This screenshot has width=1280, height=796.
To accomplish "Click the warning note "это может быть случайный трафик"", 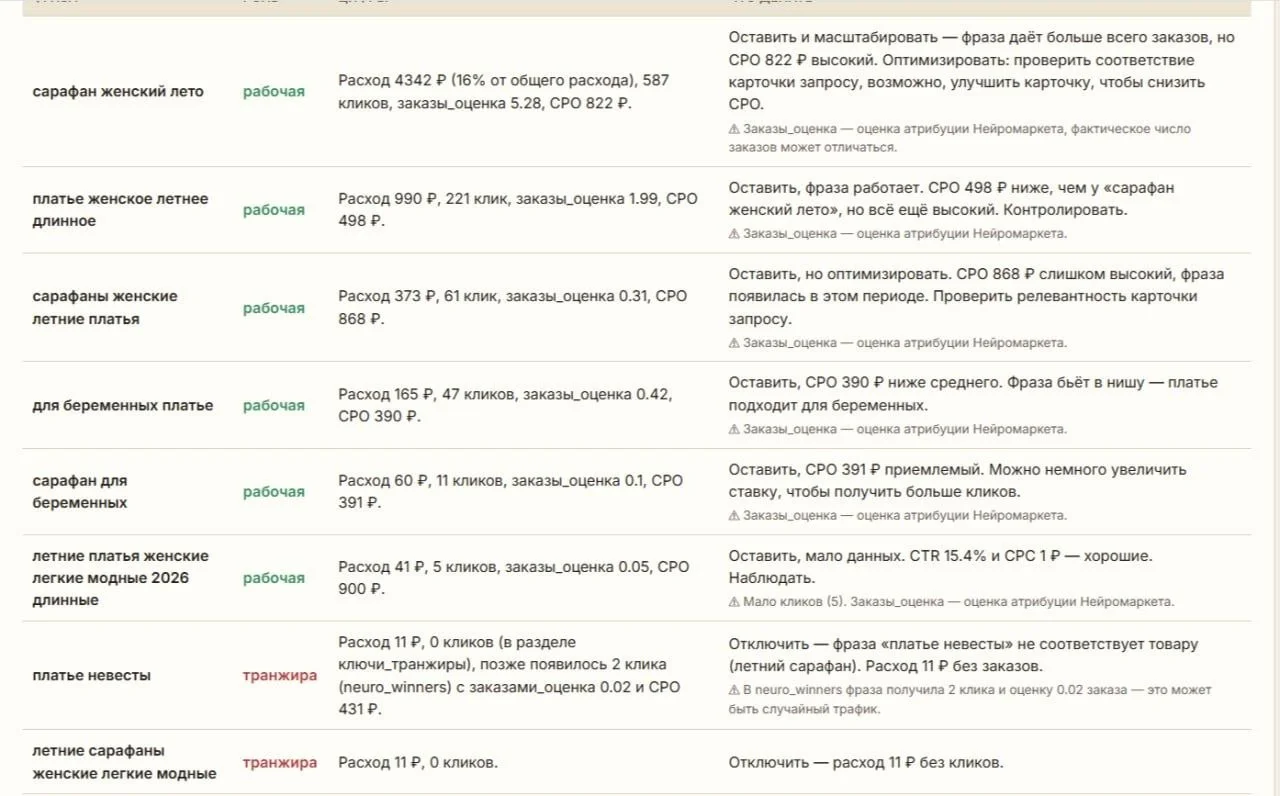I will pyautogui.click(x=970, y=700).
